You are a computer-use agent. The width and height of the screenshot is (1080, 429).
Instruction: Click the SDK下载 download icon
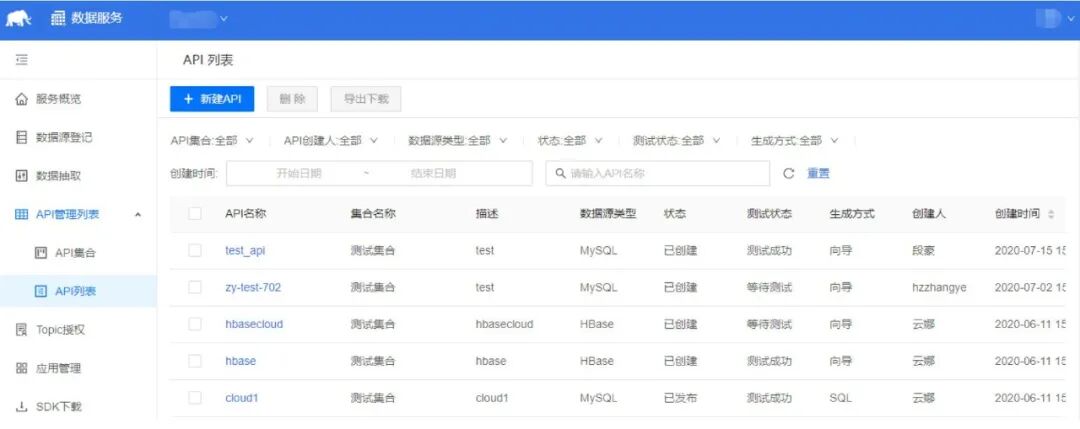coord(21,407)
